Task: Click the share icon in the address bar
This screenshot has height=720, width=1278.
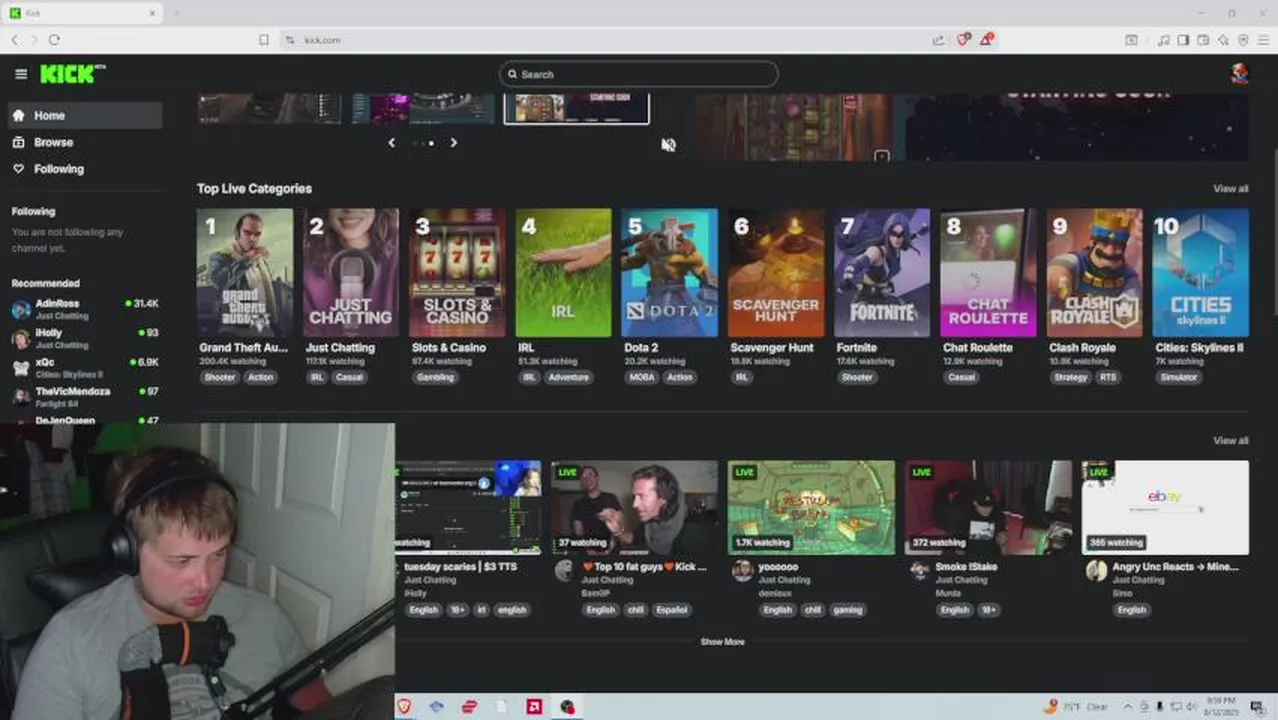Action: 938,40
